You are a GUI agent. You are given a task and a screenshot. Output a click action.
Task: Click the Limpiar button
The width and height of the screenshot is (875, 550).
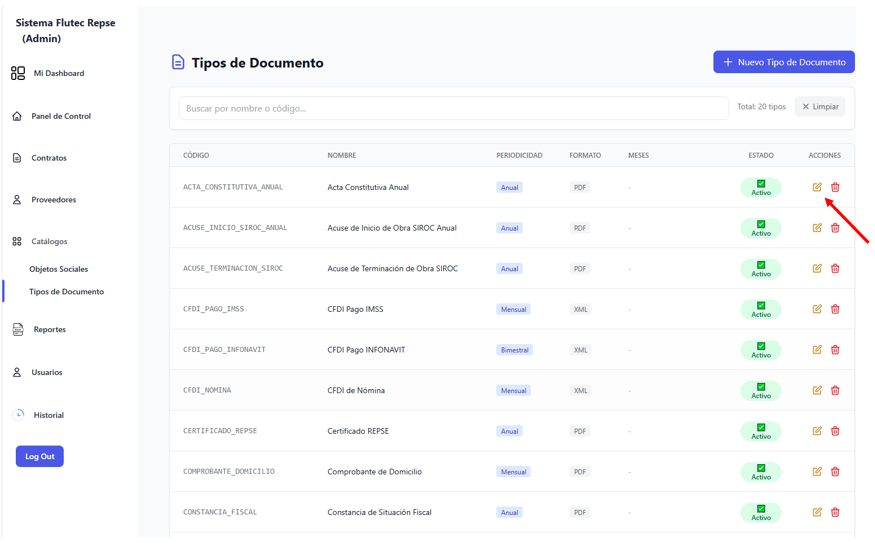[x=820, y=107]
